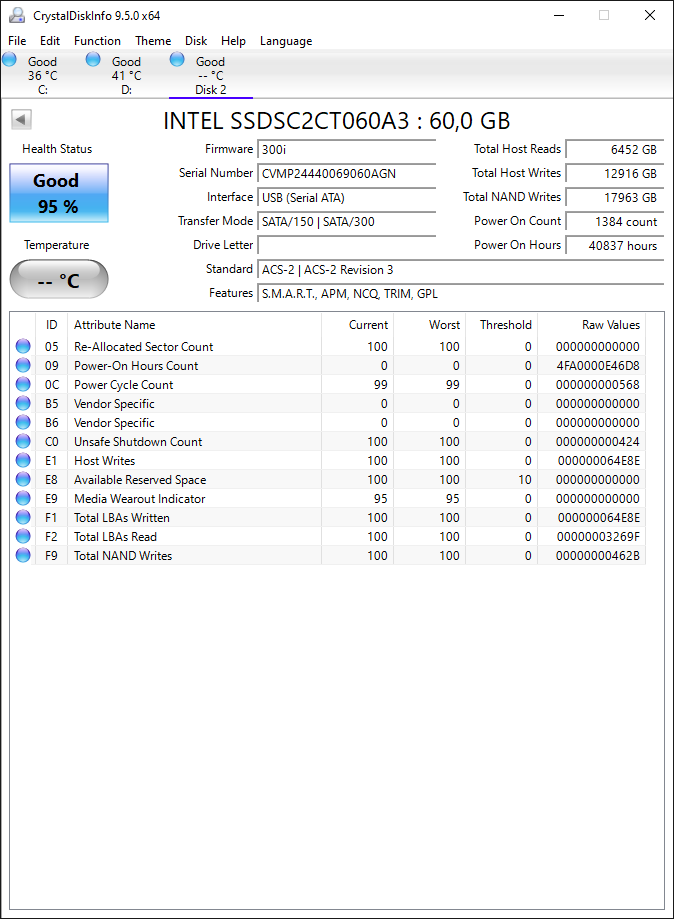Click the Interface field USB (Serial ATA)
674x919 pixels.
pyautogui.click(x=346, y=198)
